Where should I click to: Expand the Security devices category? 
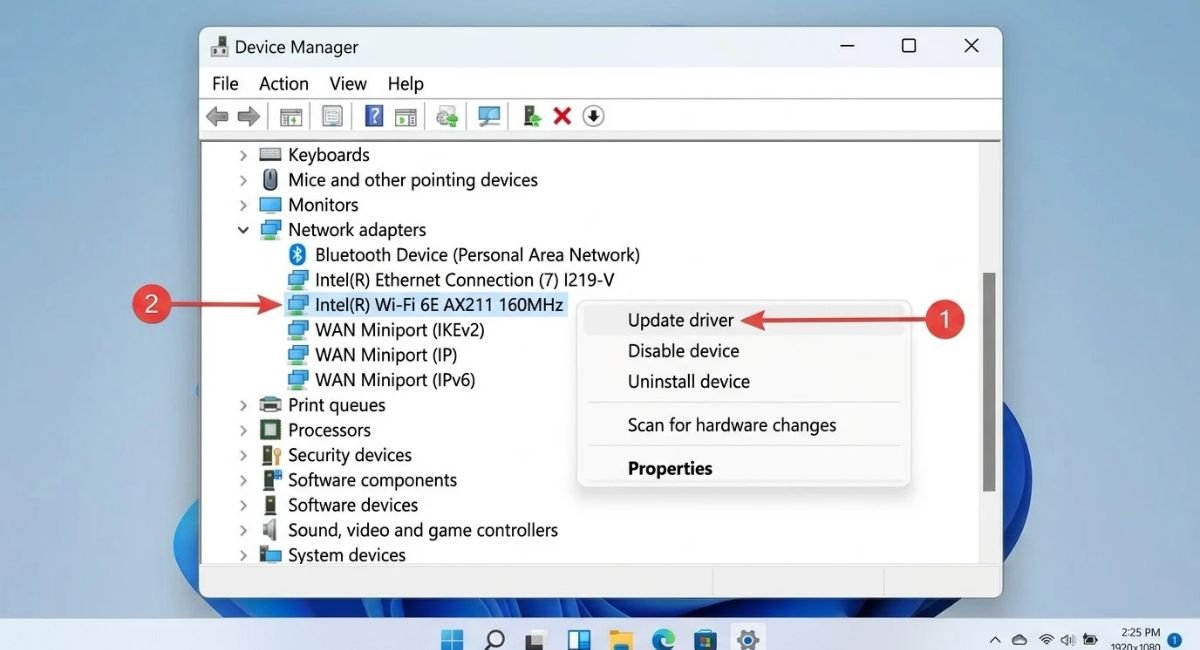pyautogui.click(x=243, y=455)
